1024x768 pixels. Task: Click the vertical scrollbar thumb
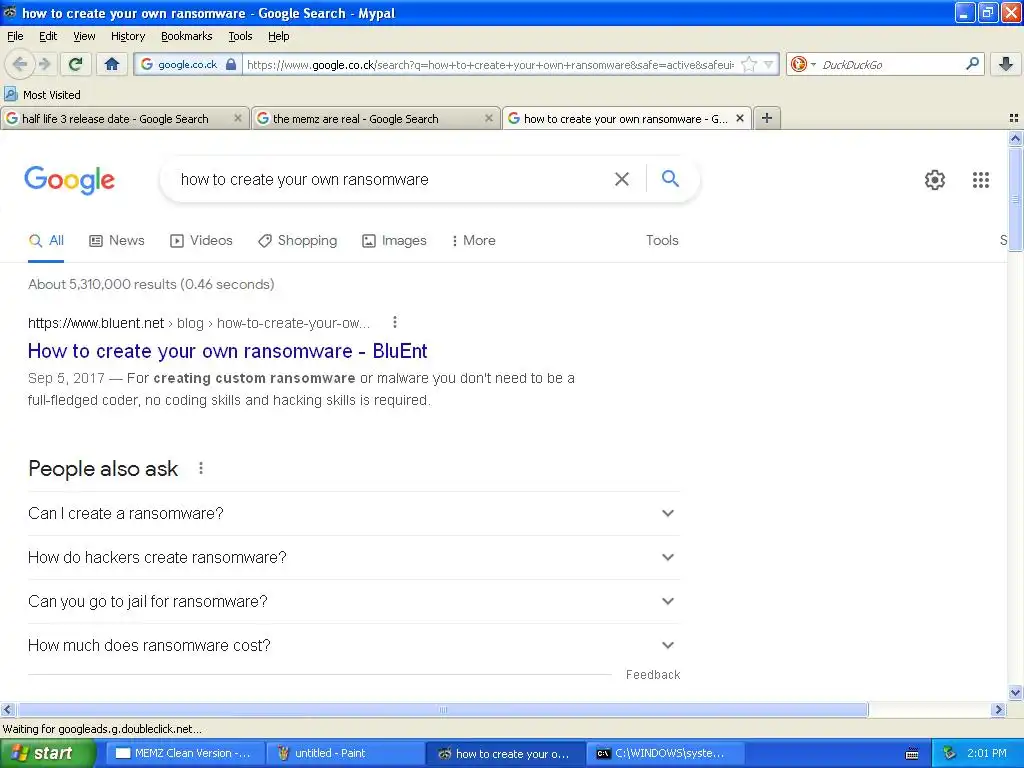(1015, 199)
